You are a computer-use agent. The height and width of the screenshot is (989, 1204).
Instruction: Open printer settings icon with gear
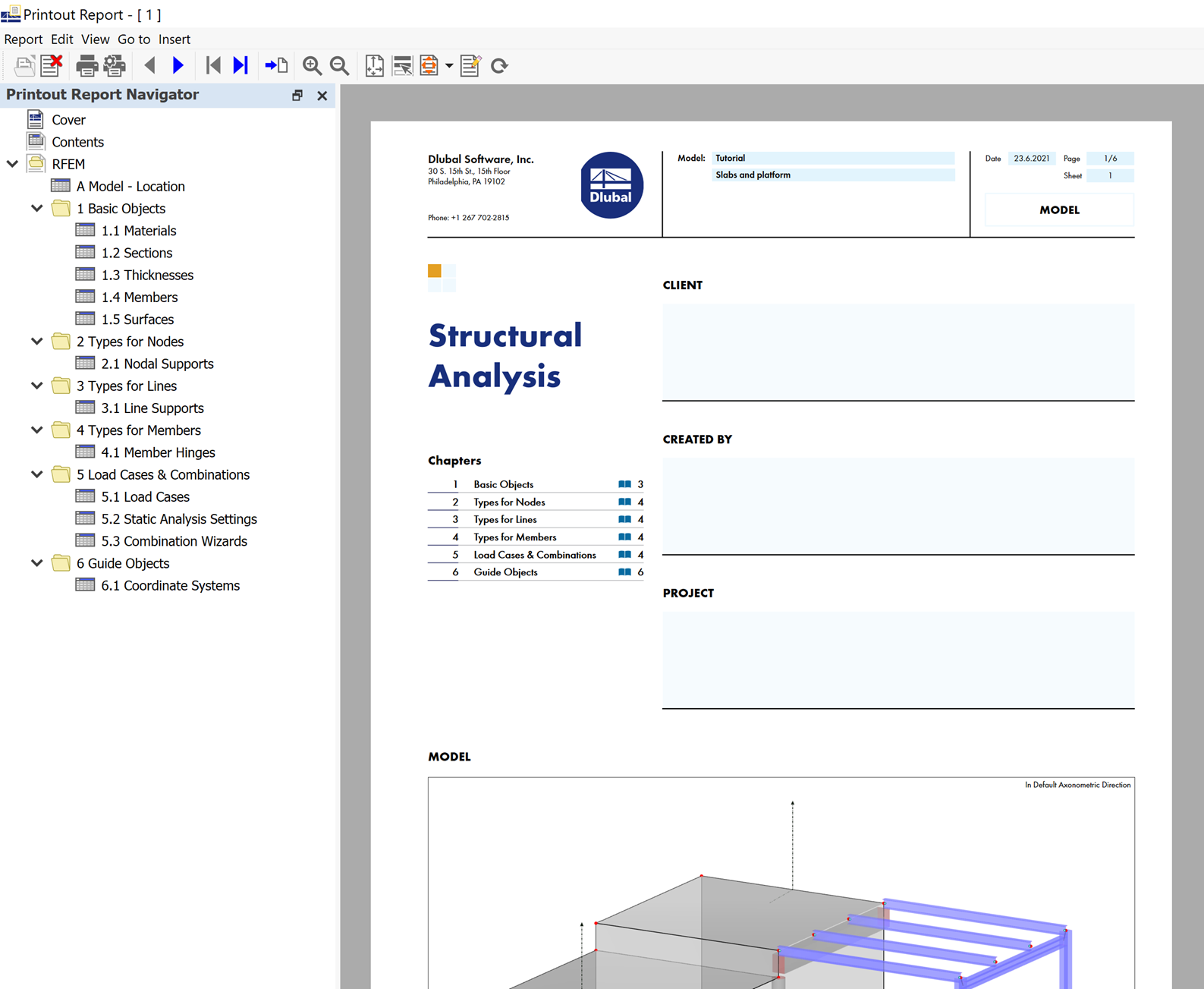tap(115, 66)
